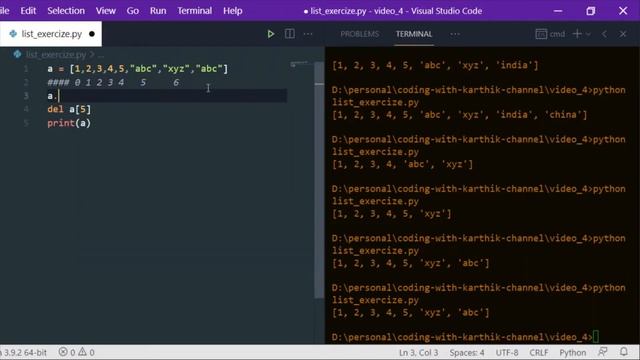Click the index comment on line 2
640x360 pixels.
tap(113, 82)
